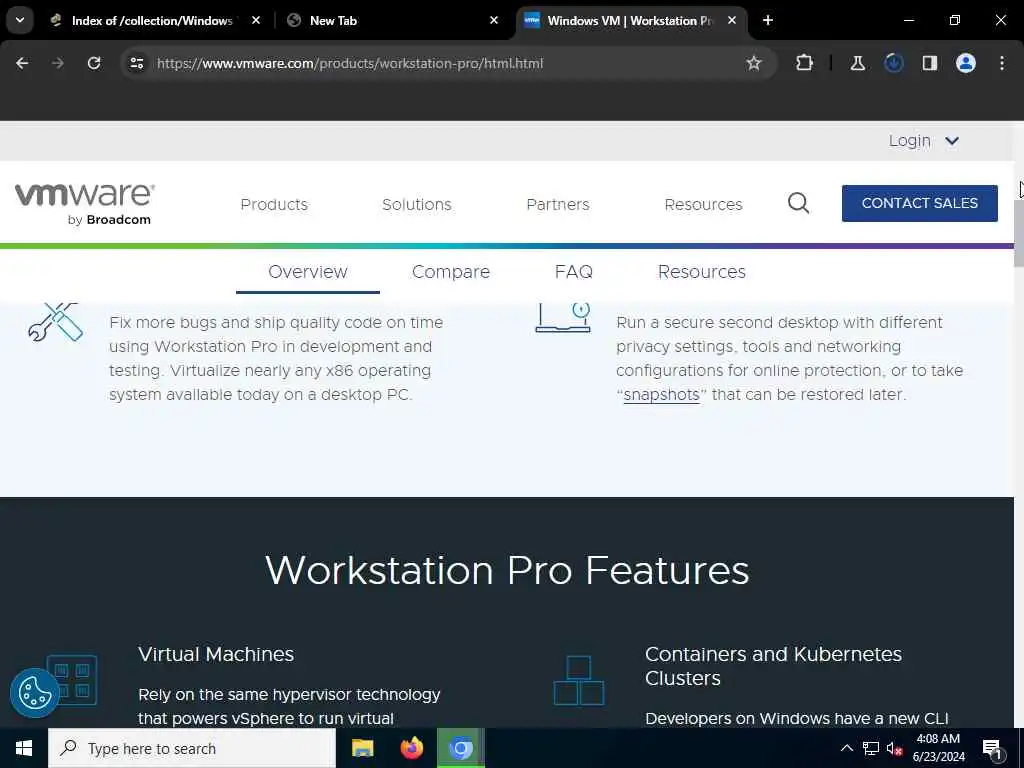
Task: Open the downloads icon in toolbar
Action: click(893, 63)
